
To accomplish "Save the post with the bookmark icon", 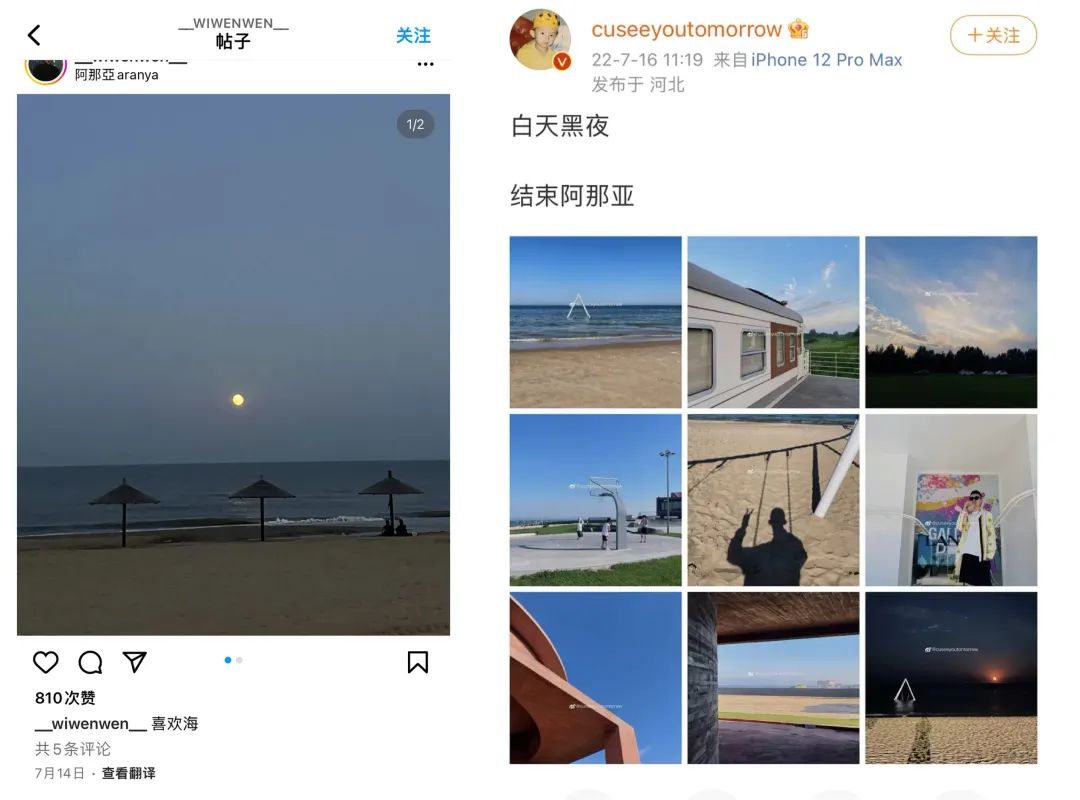I will (417, 662).
